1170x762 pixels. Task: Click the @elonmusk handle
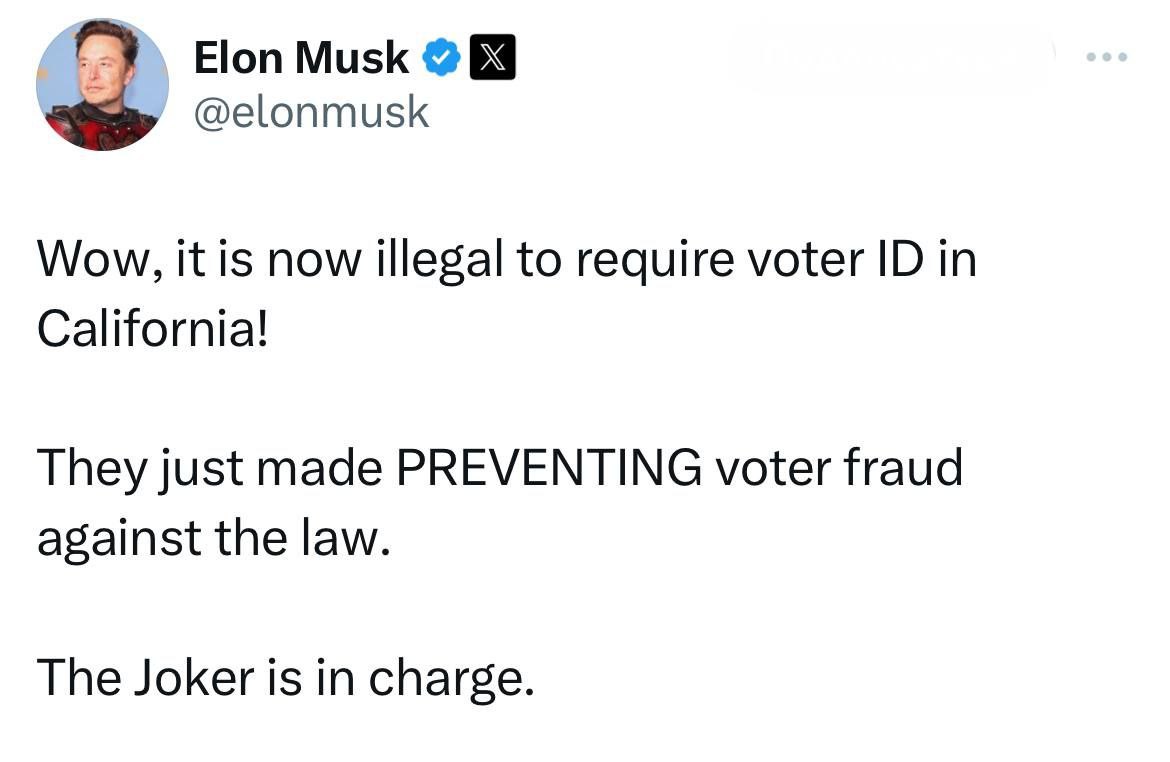point(310,112)
